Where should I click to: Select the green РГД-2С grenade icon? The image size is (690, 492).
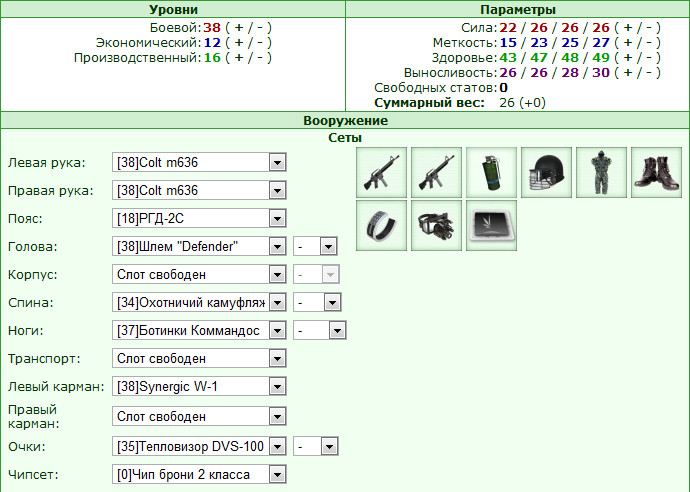pyautogui.click(x=492, y=173)
